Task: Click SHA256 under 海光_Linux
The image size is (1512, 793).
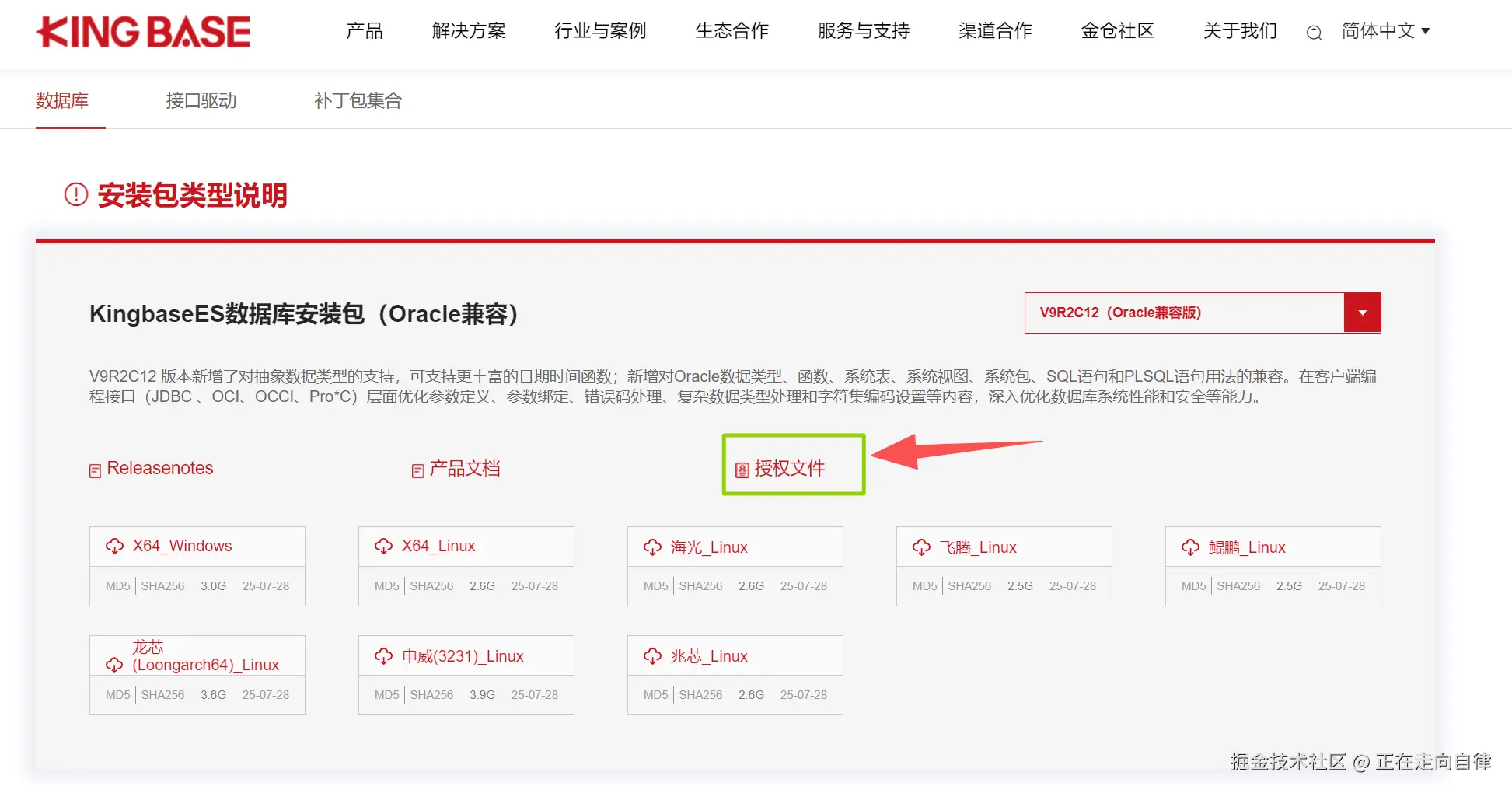Action: click(700, 586)
